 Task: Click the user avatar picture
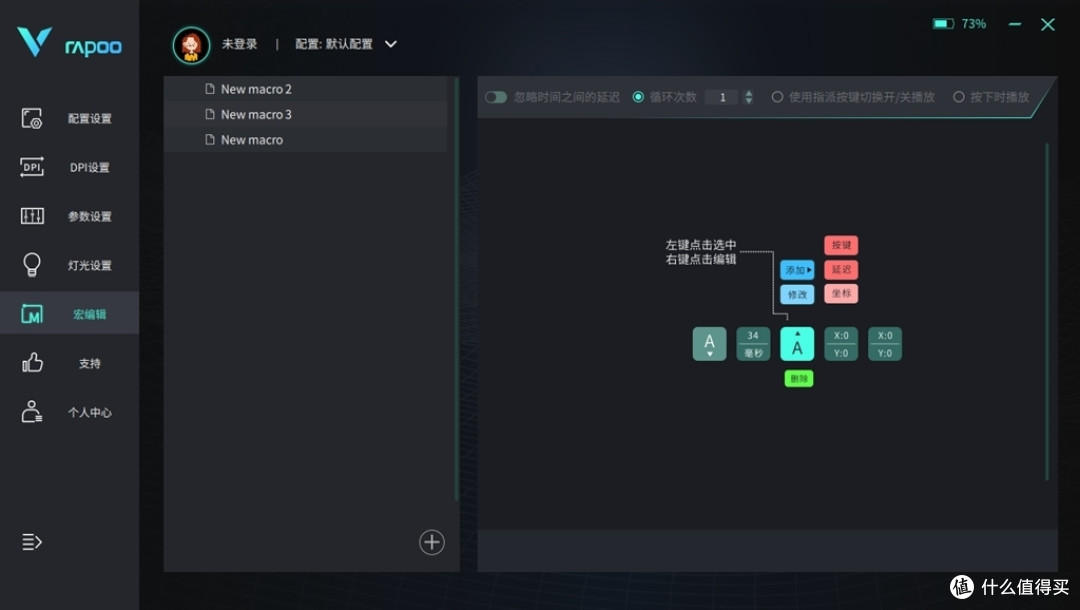pyautogui.click(x=191, y=45)
